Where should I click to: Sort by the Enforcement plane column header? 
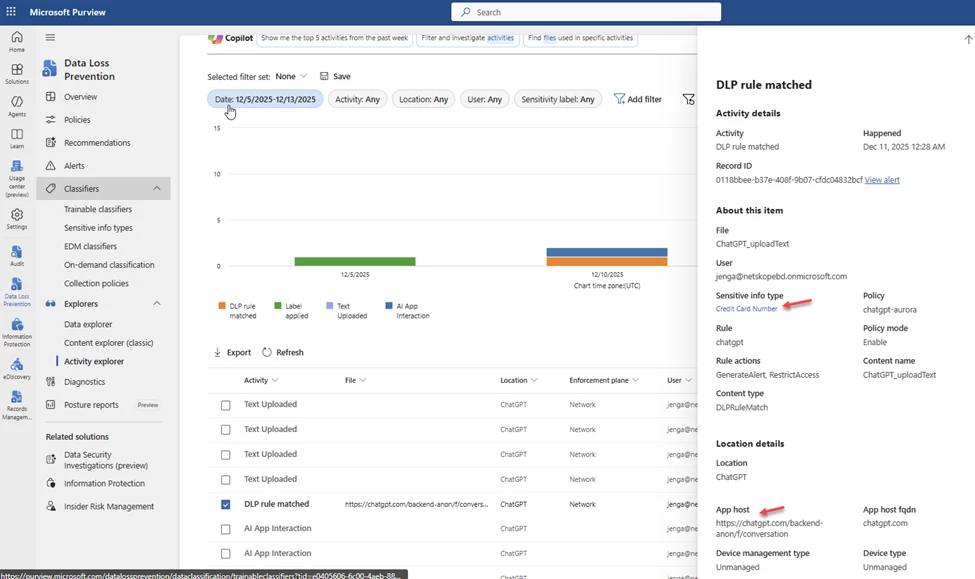pyautogui.click(x=604, y=380)
